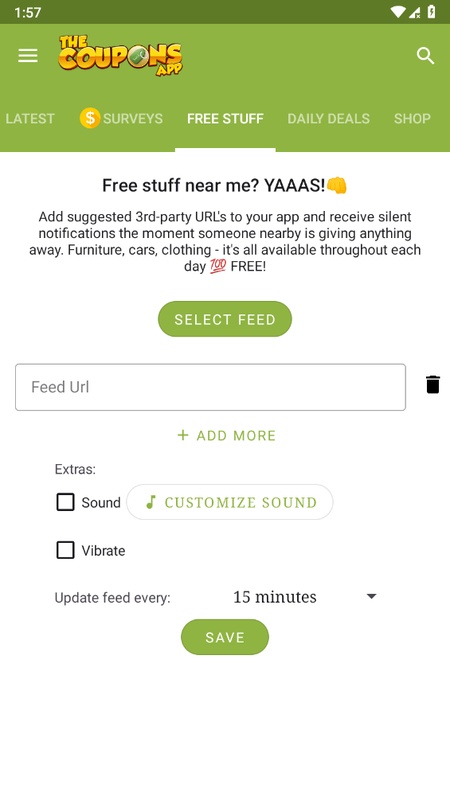Tap the music note on Customize Sound
Image resolution: width=450 pixels, height=800 pixels.
point(151,502)
